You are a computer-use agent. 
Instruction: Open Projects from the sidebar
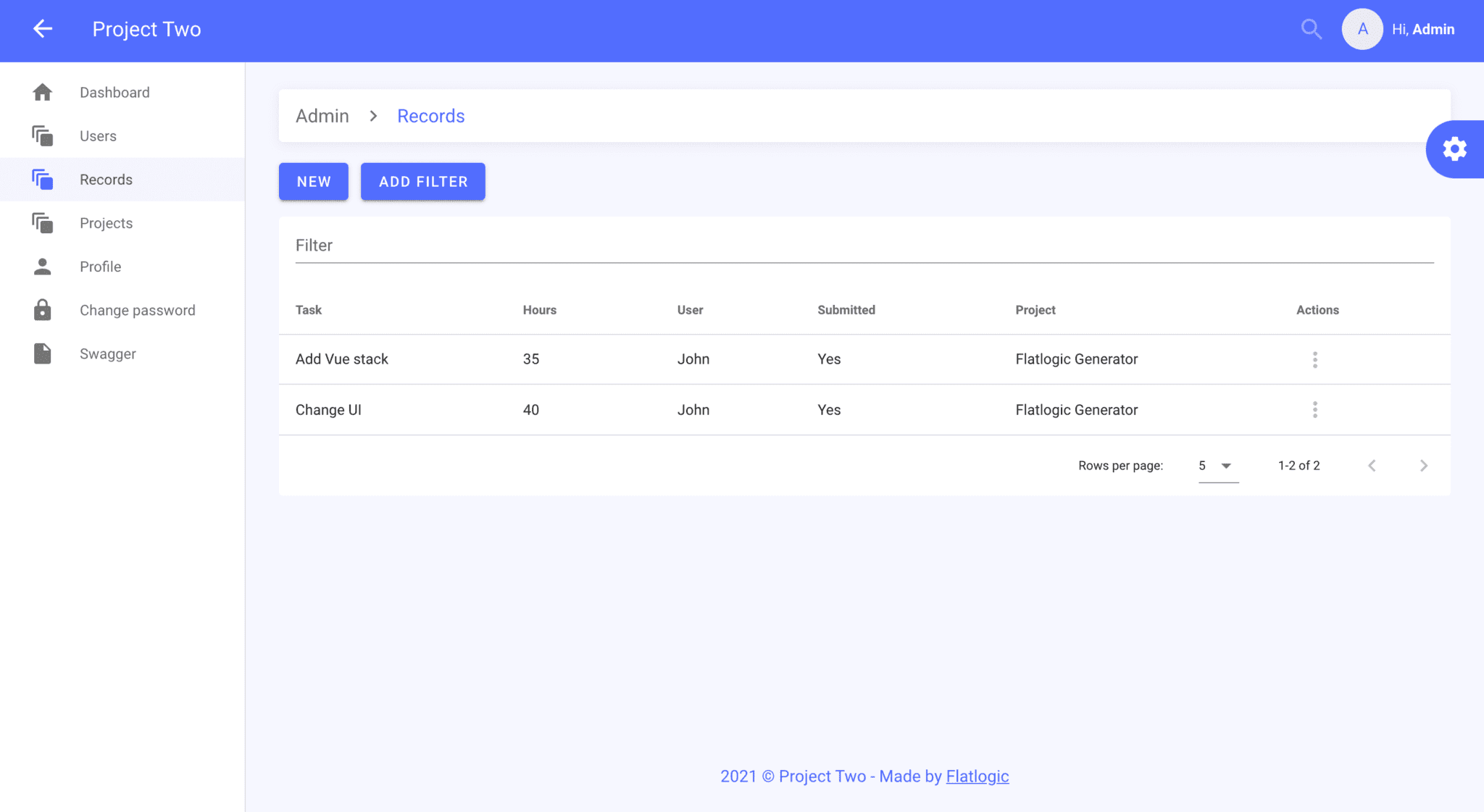(x=106, y=223)
